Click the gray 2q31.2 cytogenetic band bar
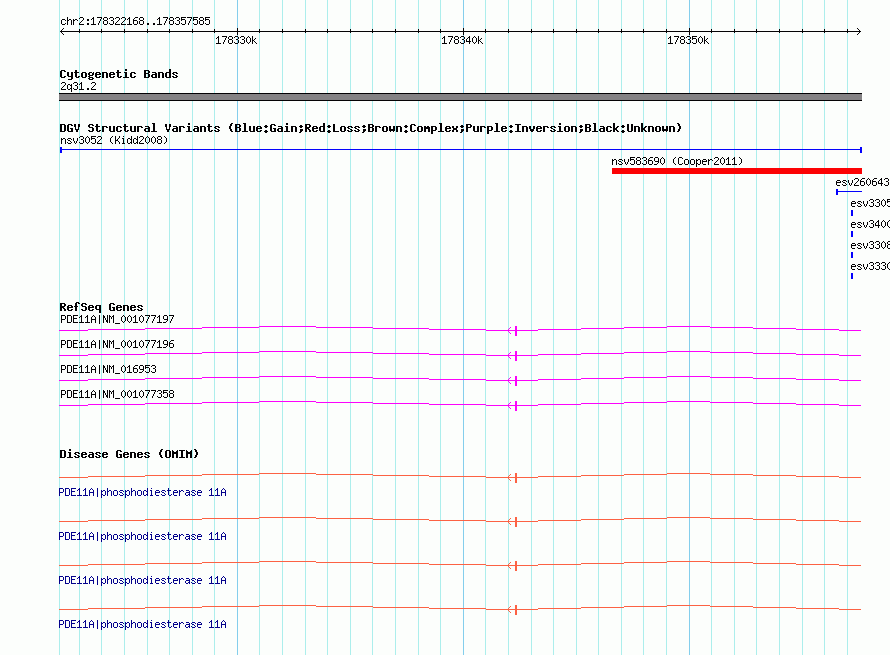Viewport: 890px width, 655px height. point(460,97)
